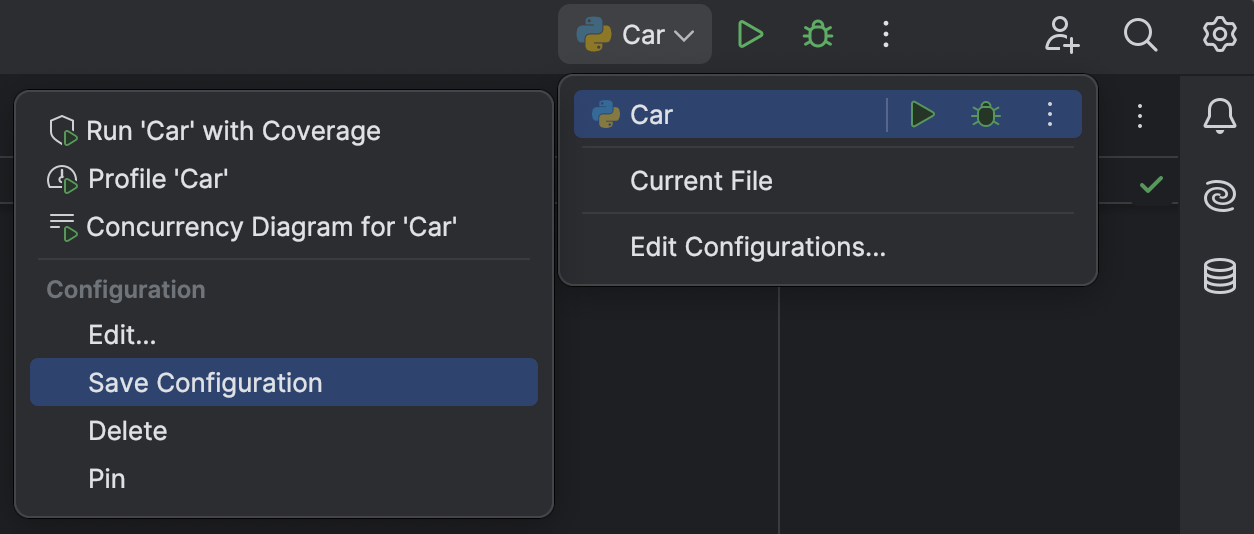Image resolution: width=1254 pixels, height=534 pixels.
Task: Open the Database tool window
Action: 1219,275
